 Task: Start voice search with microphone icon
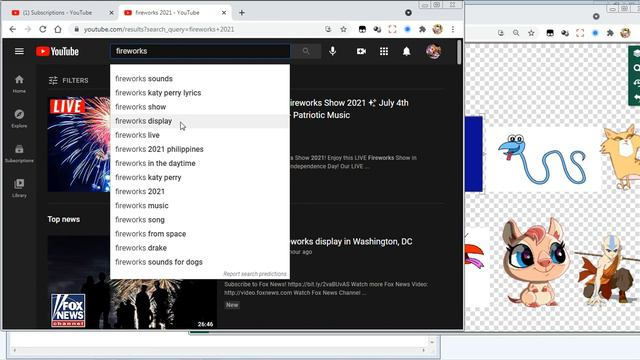[333, 51]
